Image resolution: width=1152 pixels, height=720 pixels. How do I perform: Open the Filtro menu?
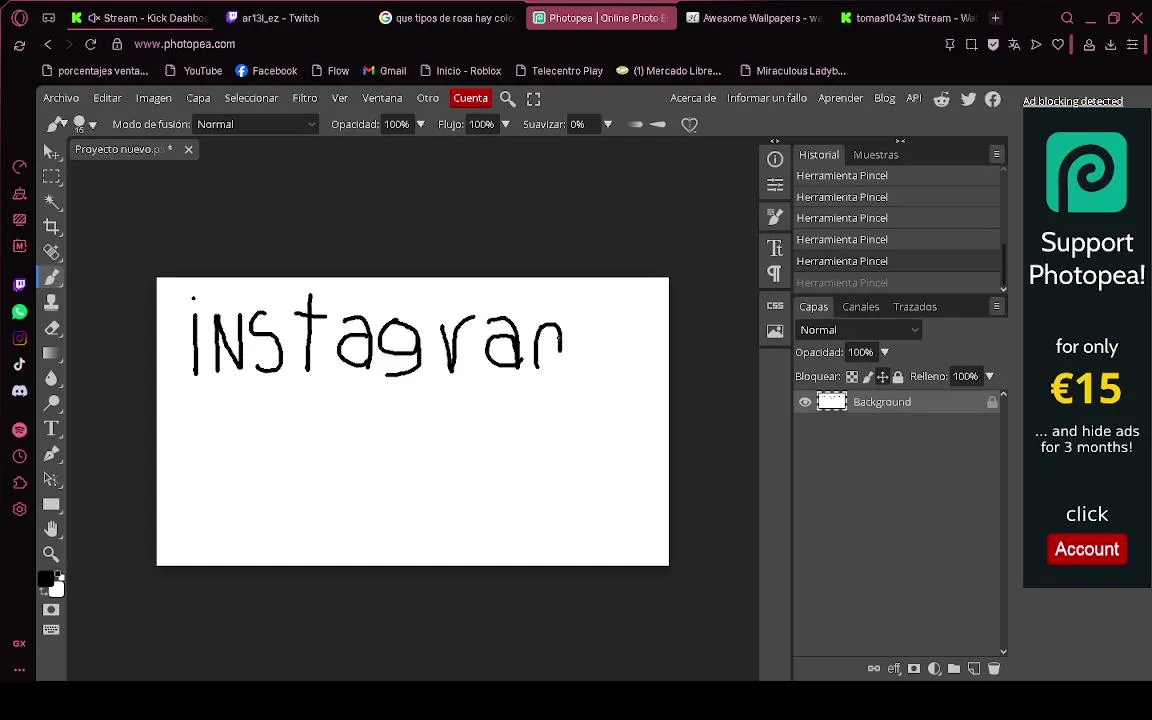click(305, 98)
